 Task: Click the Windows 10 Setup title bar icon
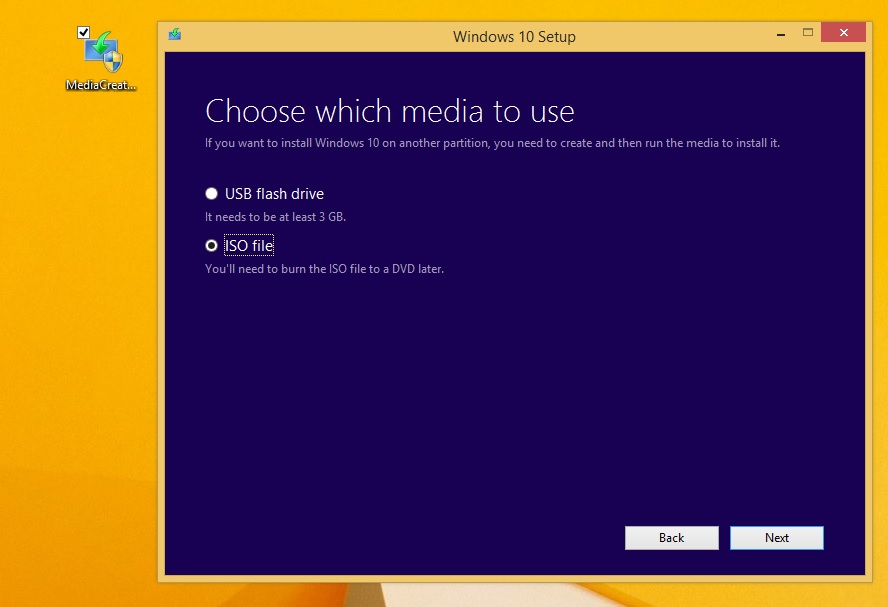pos(175,35)
